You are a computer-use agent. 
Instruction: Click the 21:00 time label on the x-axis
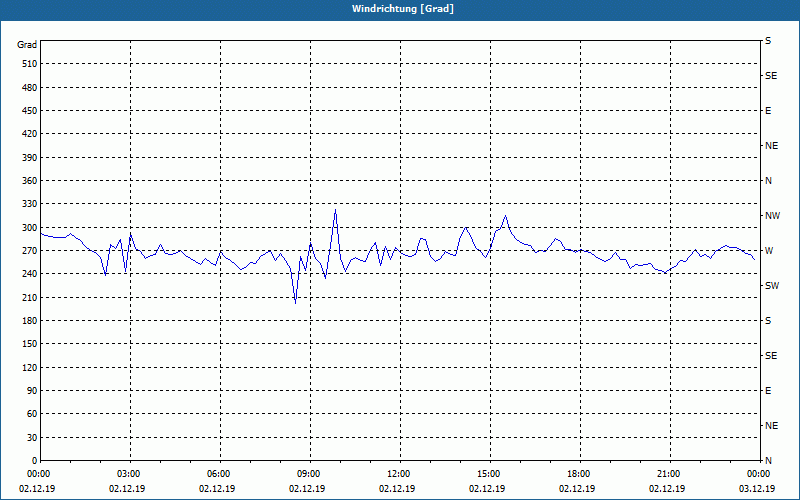[668, 474]
